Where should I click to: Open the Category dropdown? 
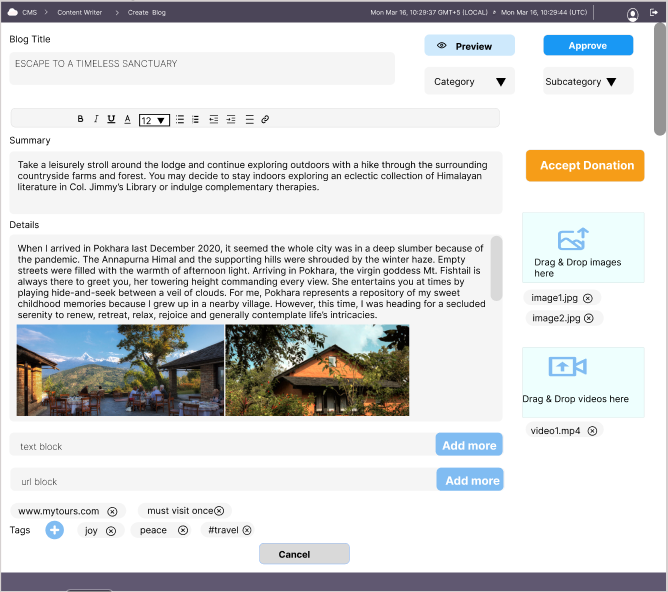(469, 81)
